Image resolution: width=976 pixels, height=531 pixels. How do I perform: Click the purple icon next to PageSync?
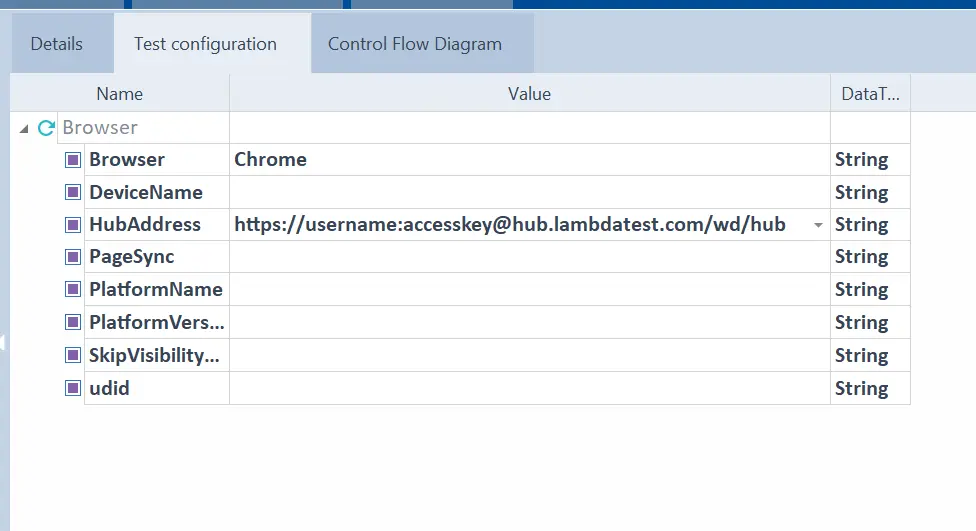73,257
